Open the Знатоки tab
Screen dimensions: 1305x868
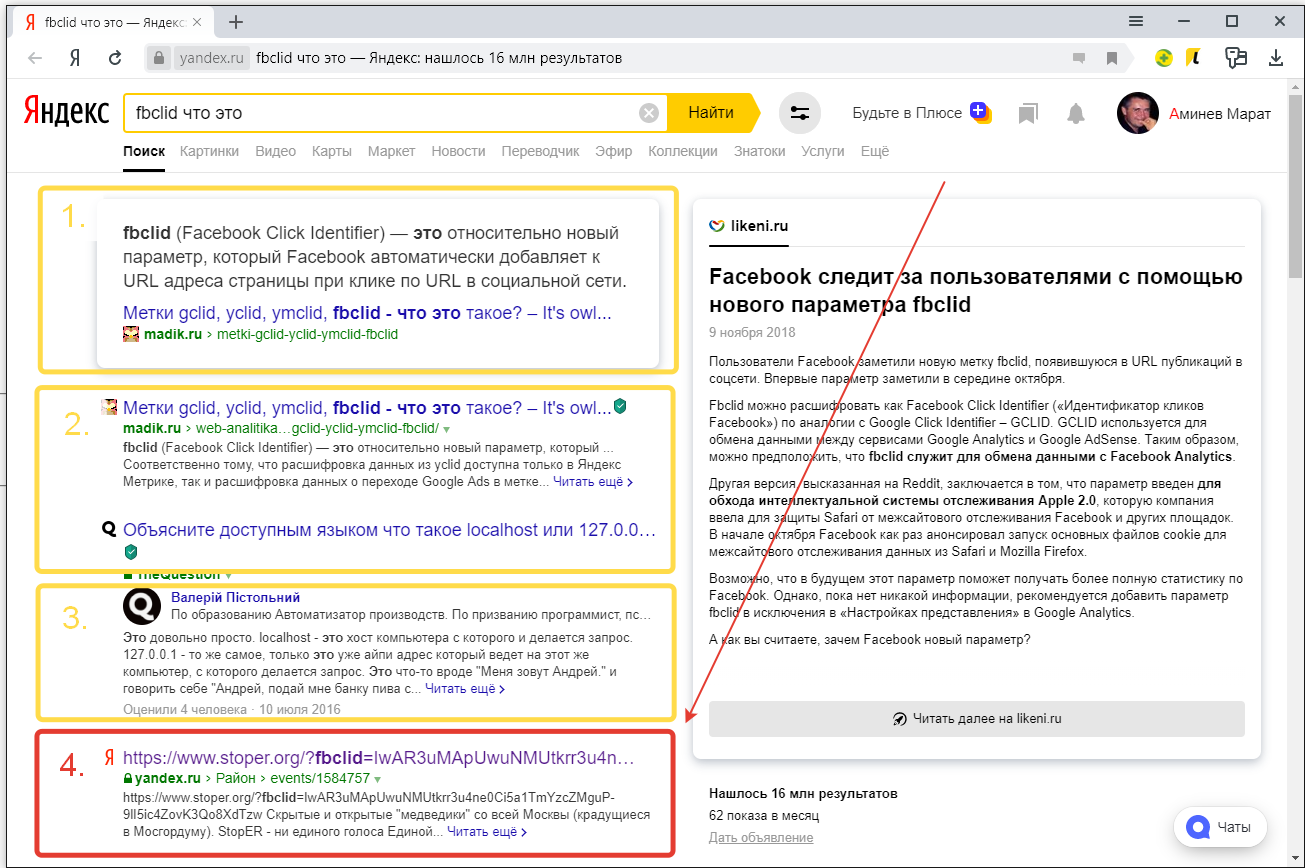point(760,151)
